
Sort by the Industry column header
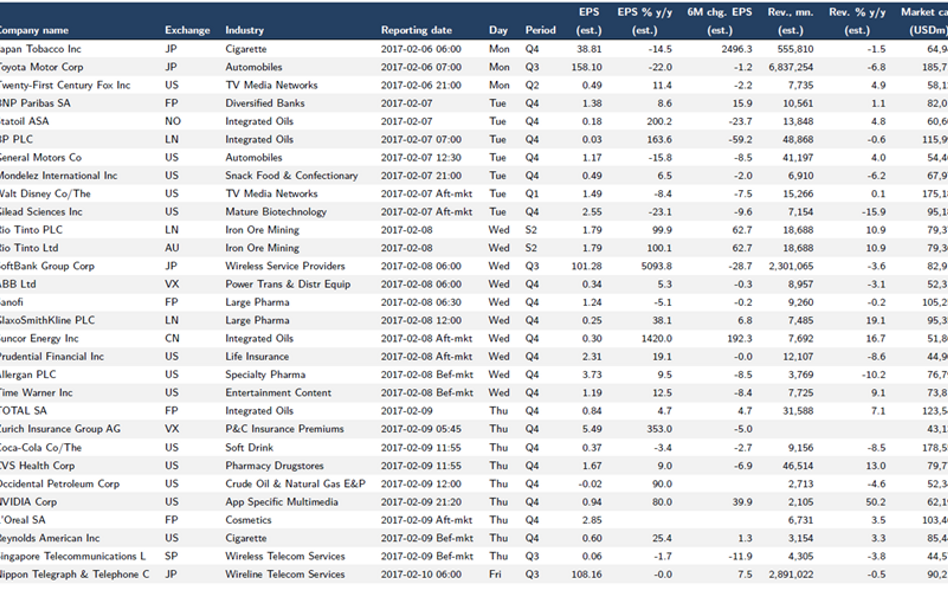click(x=244, y=30)
